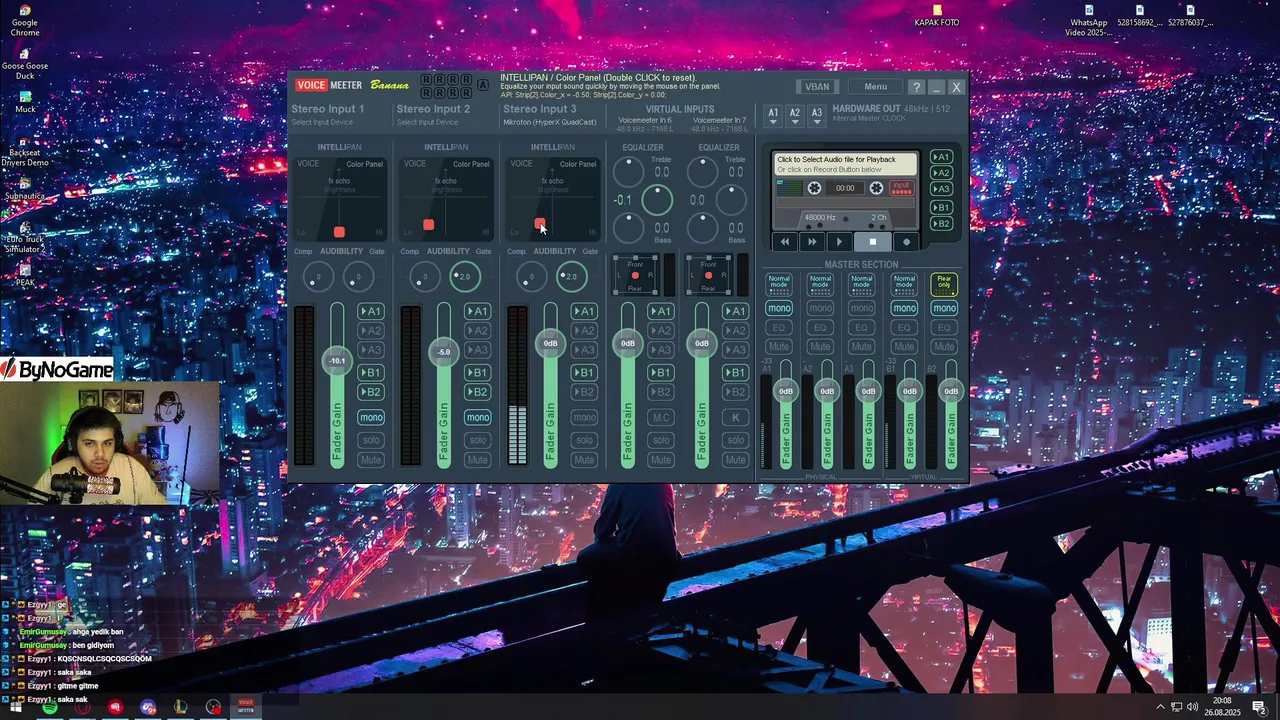The image size is (1280, 720).
Task: Click Stereo Input 1 Intellipan Color Panel
Action: coord(340,198)
